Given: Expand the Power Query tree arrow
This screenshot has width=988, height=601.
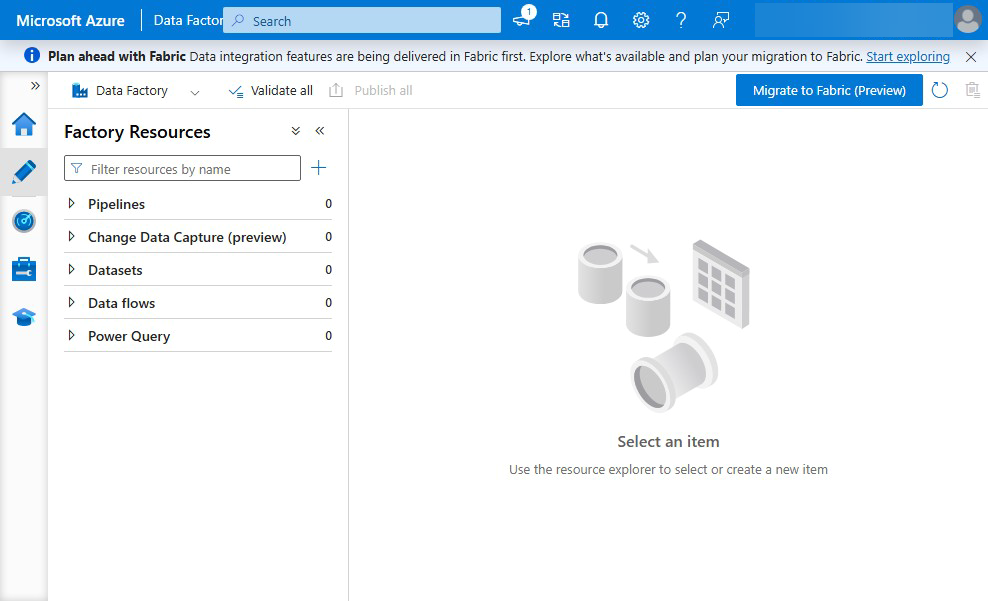Looking at the screenshot, I should pyautogui.click(x=71, y=335).
